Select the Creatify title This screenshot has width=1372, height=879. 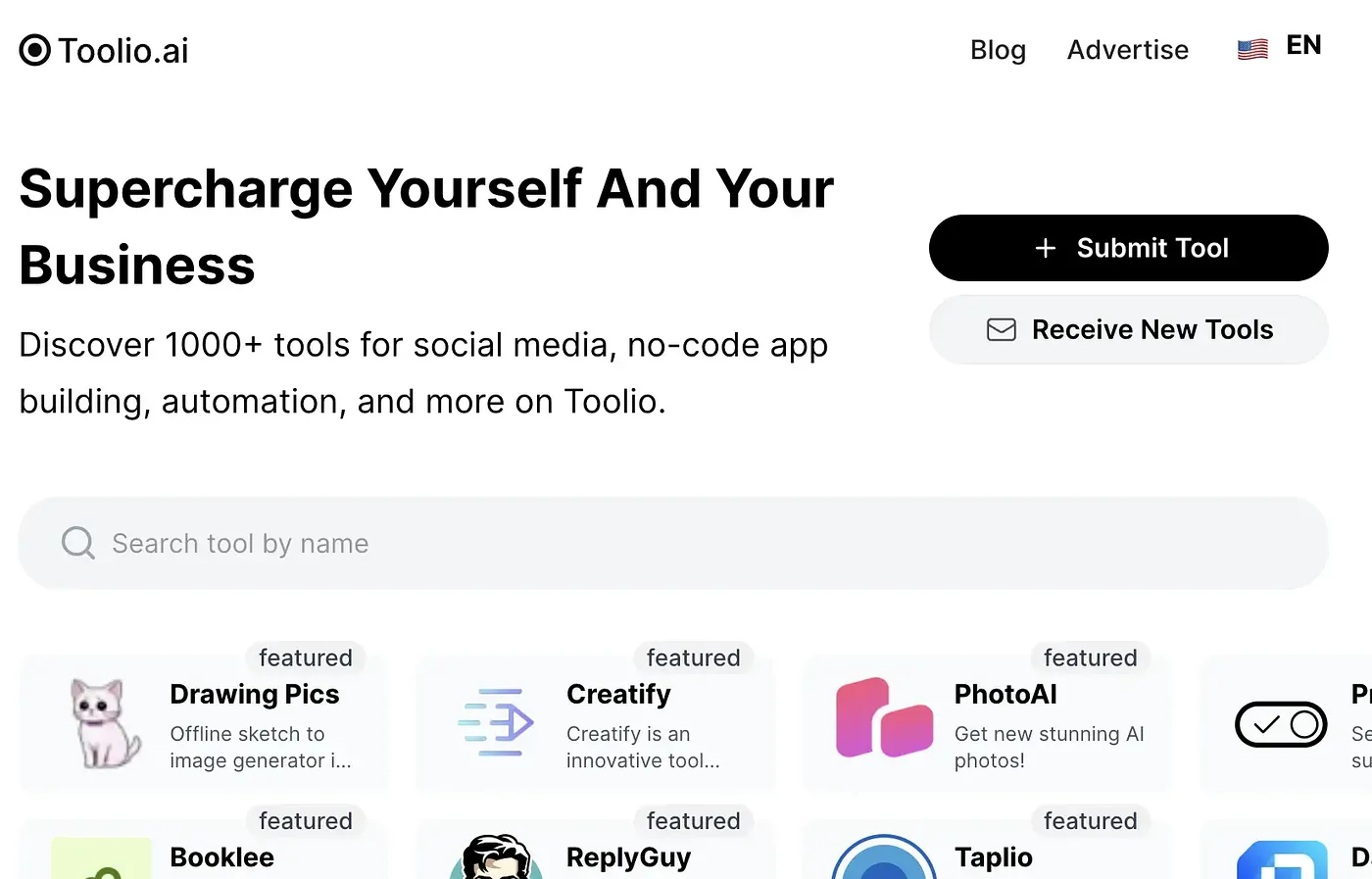[x=618, y=694]
